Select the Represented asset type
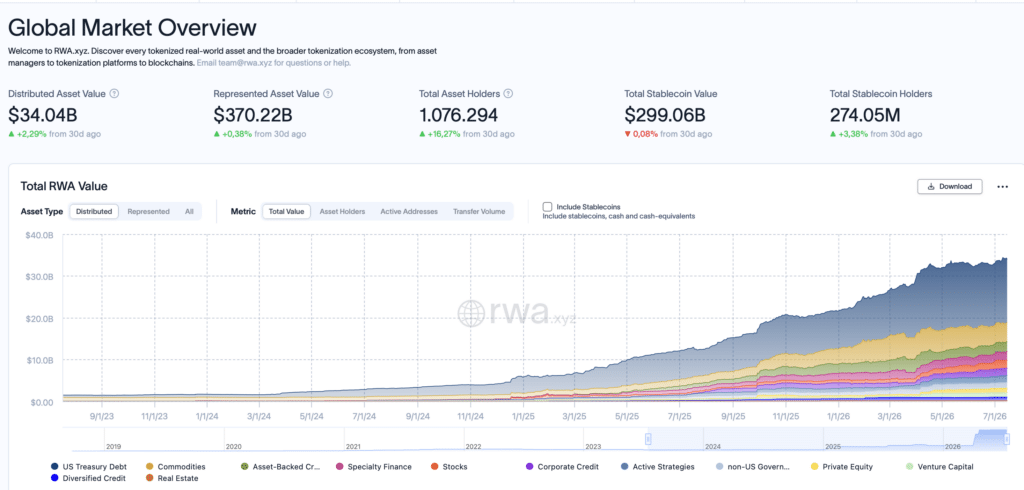 pyautogui.click(x=148, y=212)
